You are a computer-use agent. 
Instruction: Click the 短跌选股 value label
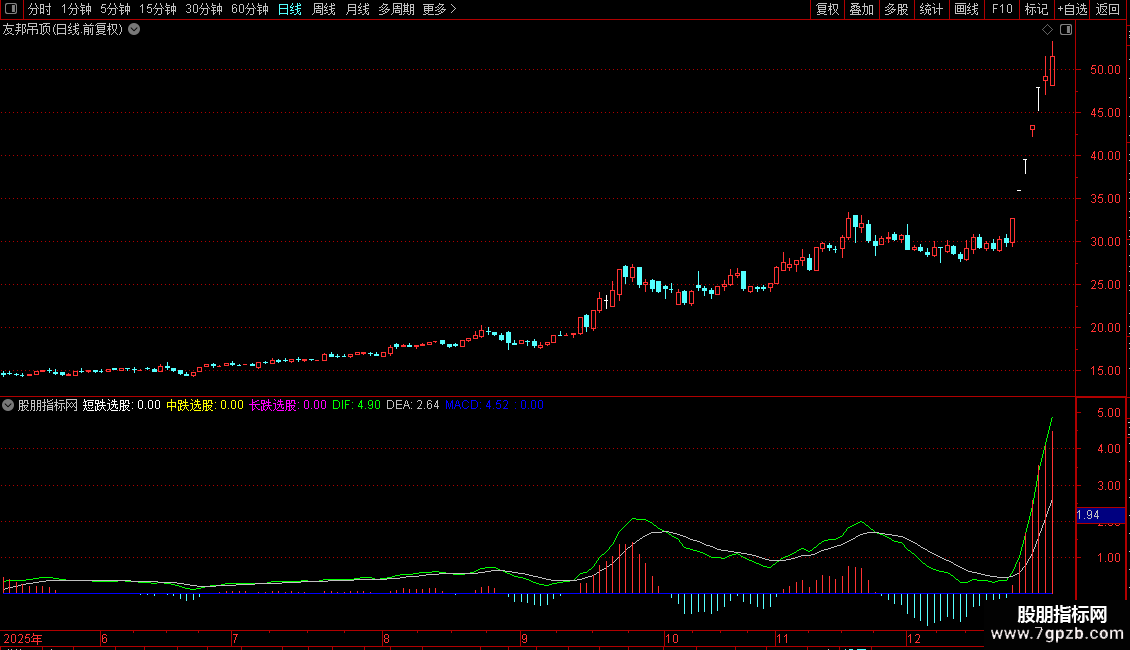pyautogui.click(x=122, y=405)
